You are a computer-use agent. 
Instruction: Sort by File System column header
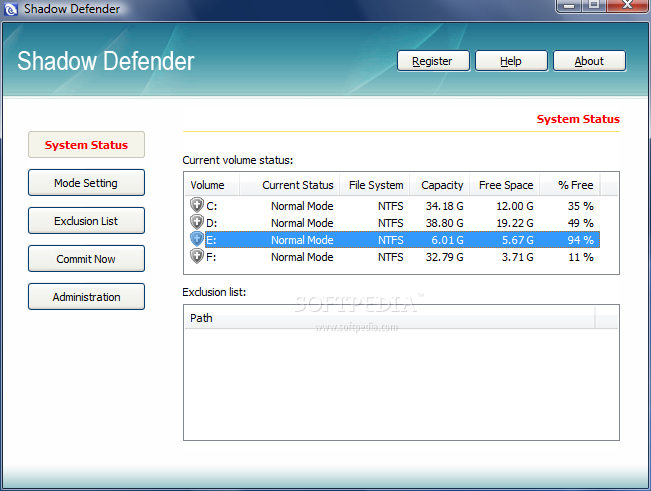(374, 185)
